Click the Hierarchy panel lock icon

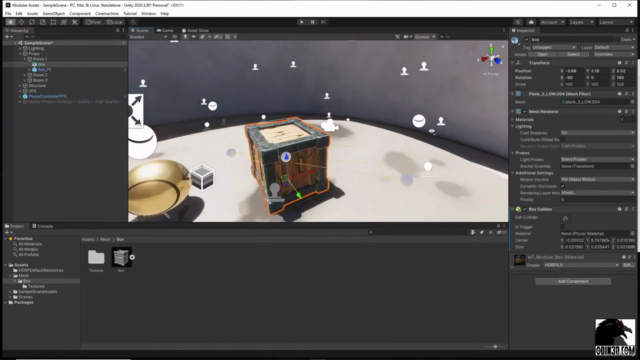[x=118, y=30]
